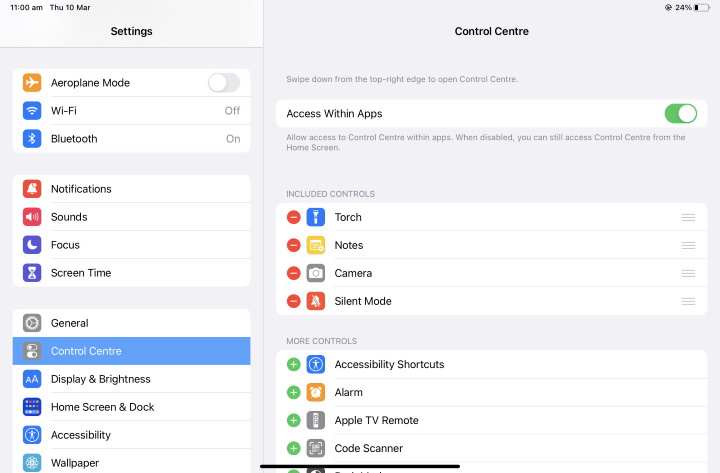This screenshot has height=473, width=720.
Task: Click the Notifications bell icon
Action: (x=32, y=189)
